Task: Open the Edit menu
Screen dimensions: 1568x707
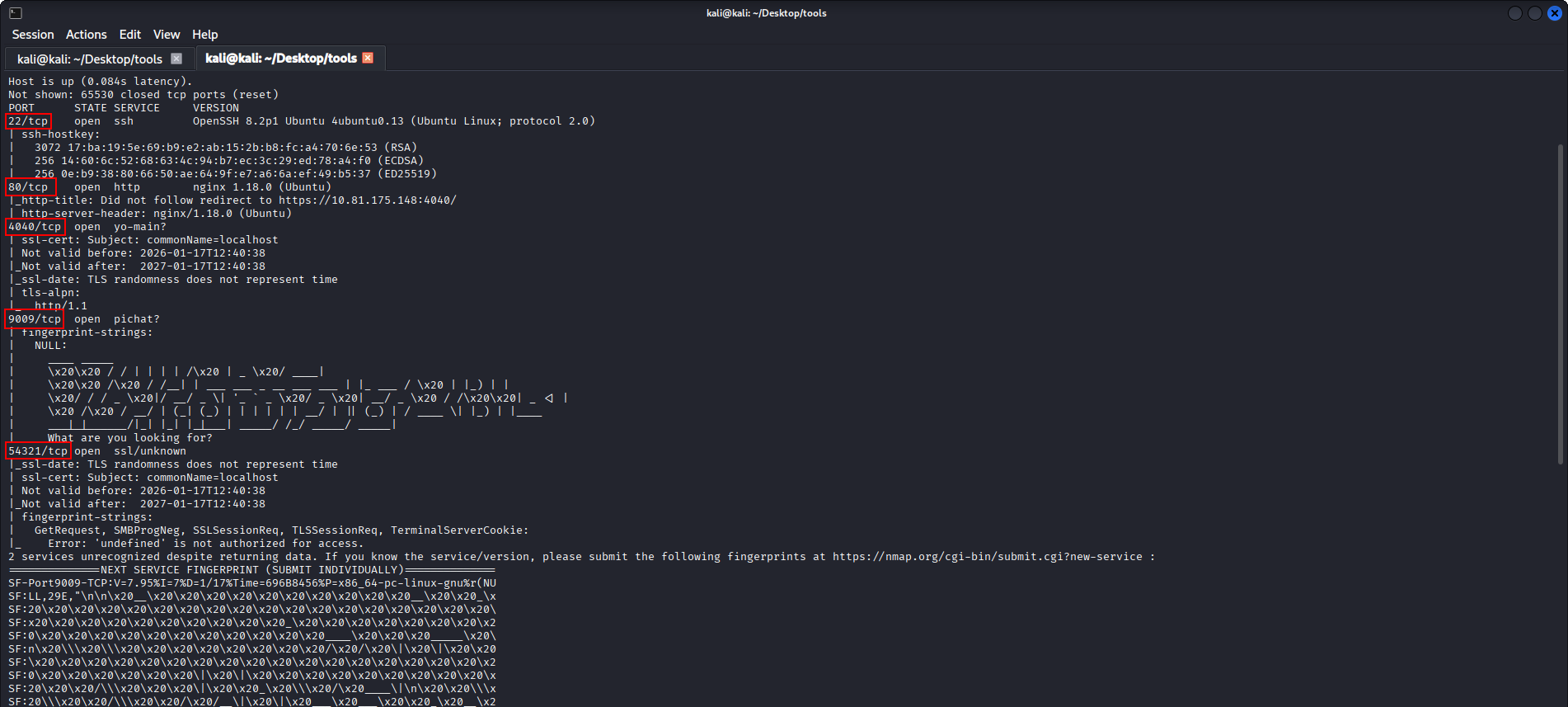Action: 129,35
